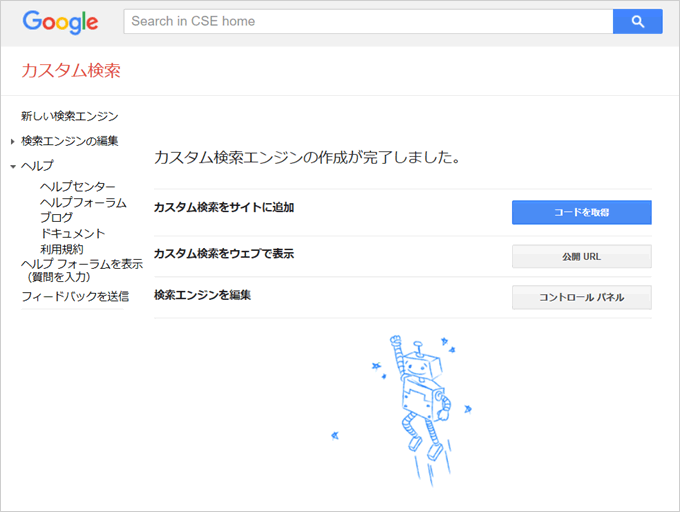This screenshot has height=512, width=680.
Task: Click the 公開 URL button
Action: pyautogui.click(x=582, y=257)
